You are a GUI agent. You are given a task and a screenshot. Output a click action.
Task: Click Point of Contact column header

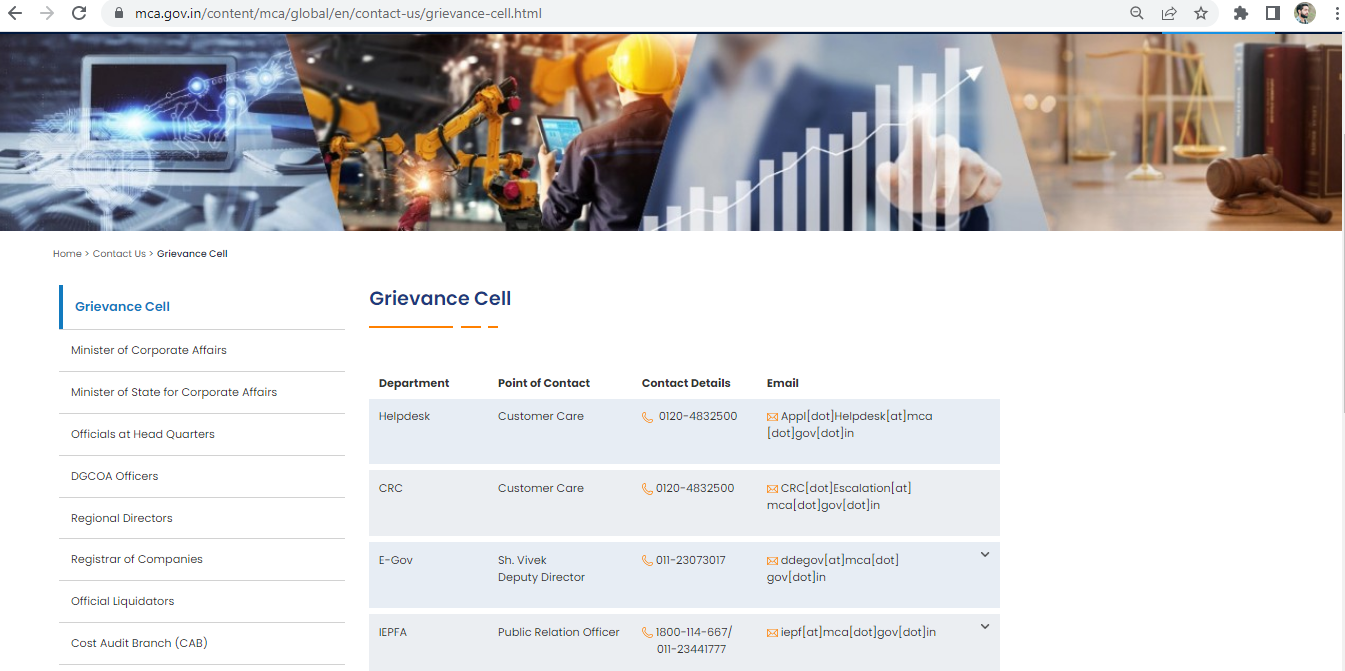[544, 383]
